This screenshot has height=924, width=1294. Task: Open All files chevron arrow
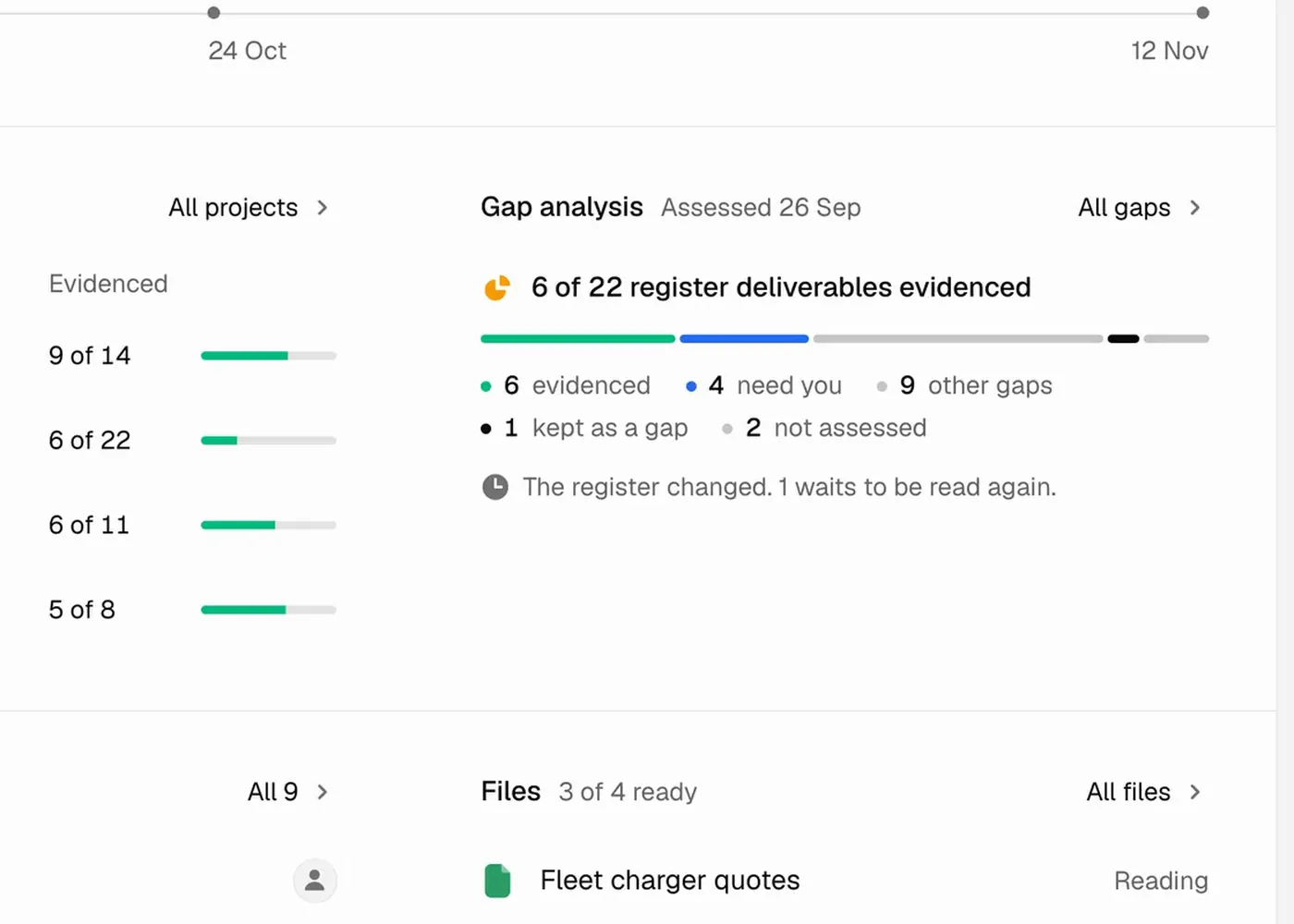(x=1195, y=792)
